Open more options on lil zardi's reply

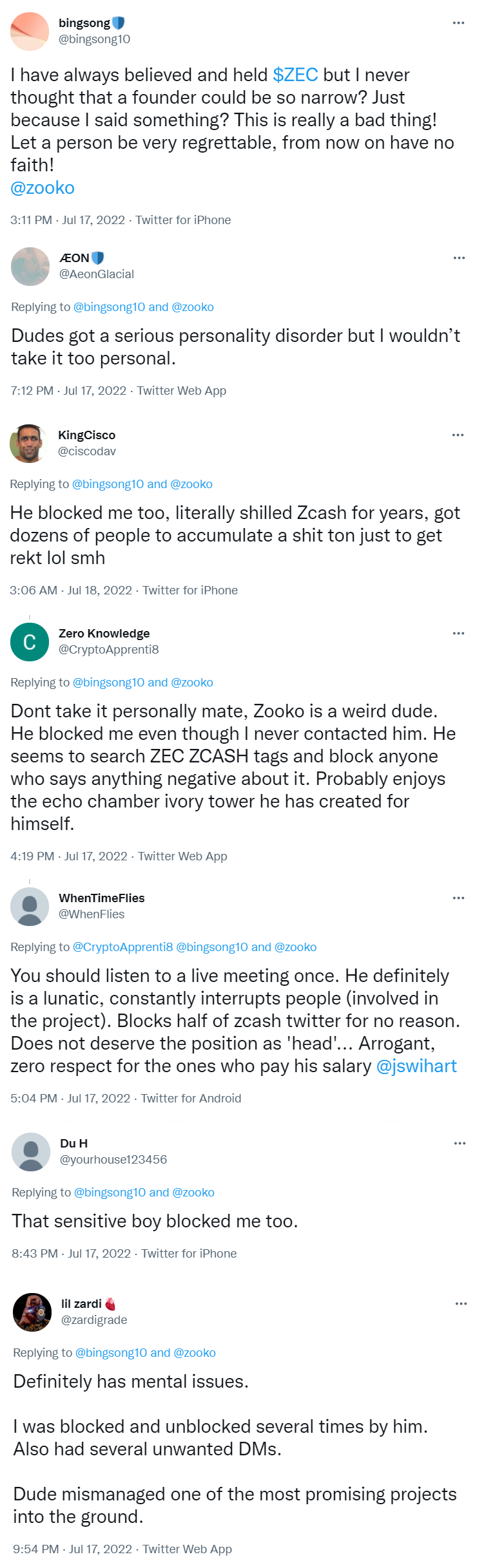(x=461, y=1304)
